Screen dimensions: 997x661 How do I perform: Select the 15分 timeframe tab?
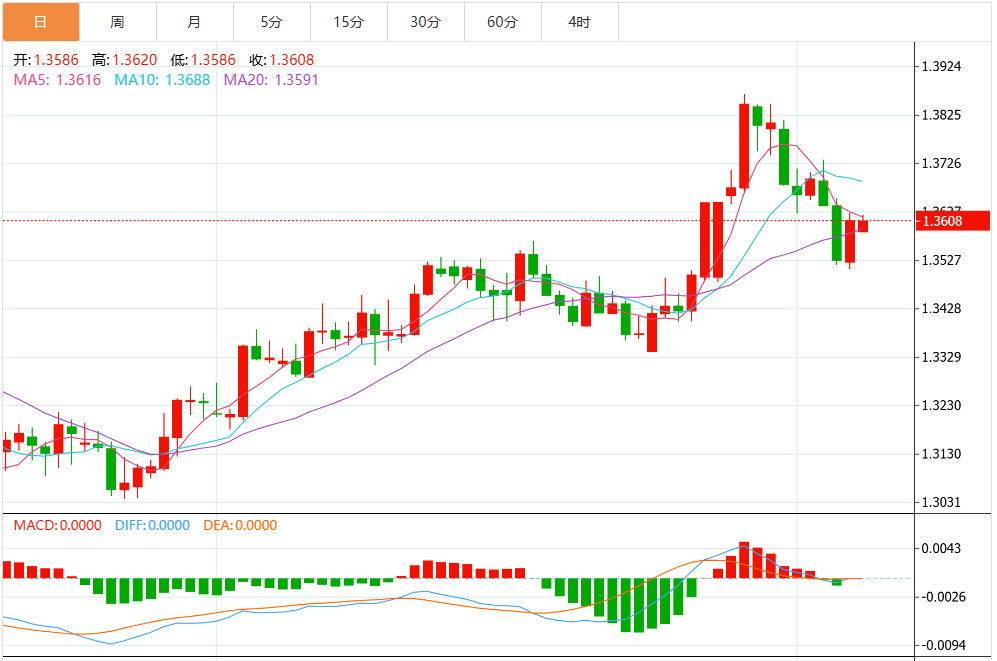coord(348,21)
